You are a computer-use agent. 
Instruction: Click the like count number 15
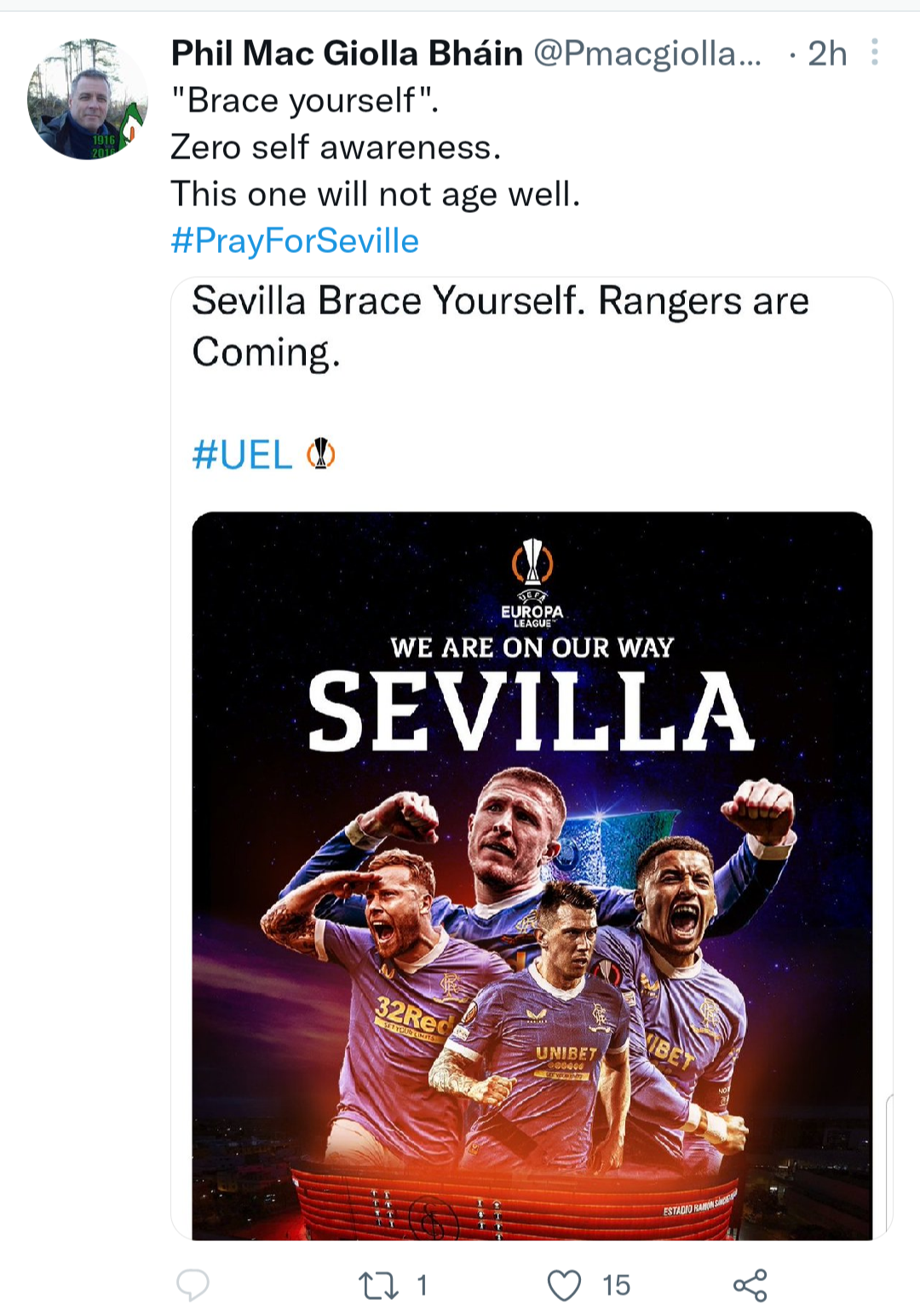[x=616, y=1284]
